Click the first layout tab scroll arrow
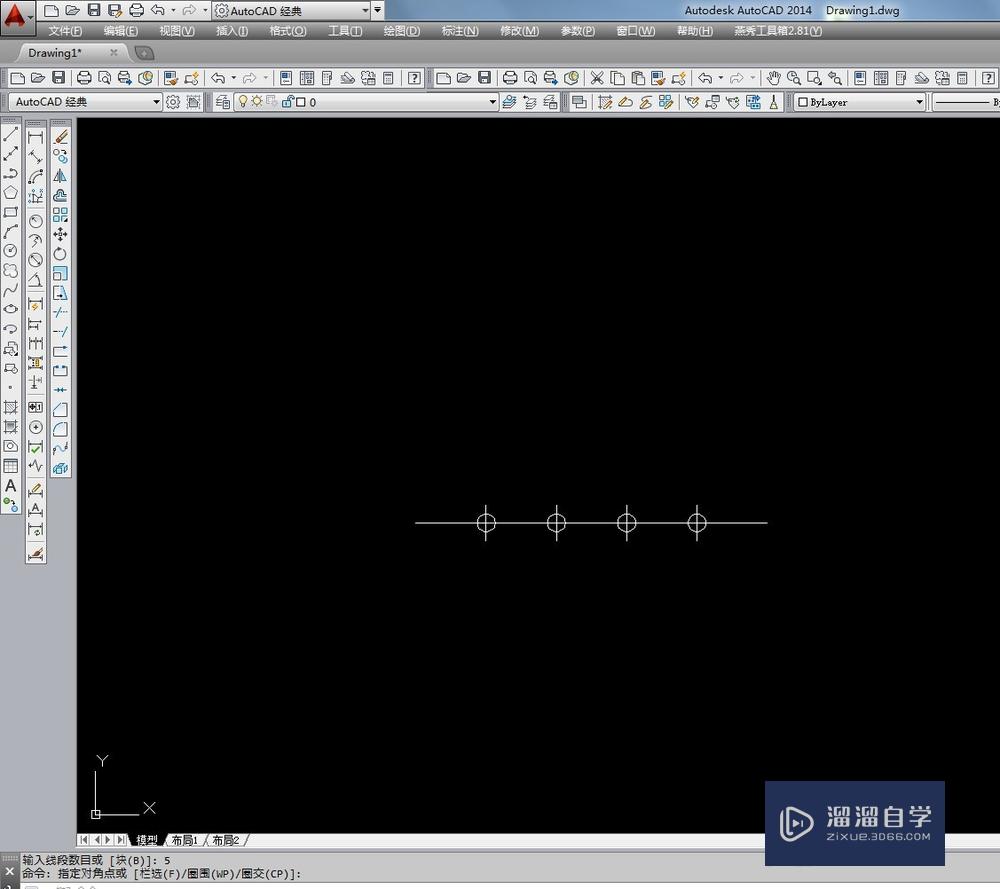This screenshot has height=889, width=1000. (x=84, y=840)
